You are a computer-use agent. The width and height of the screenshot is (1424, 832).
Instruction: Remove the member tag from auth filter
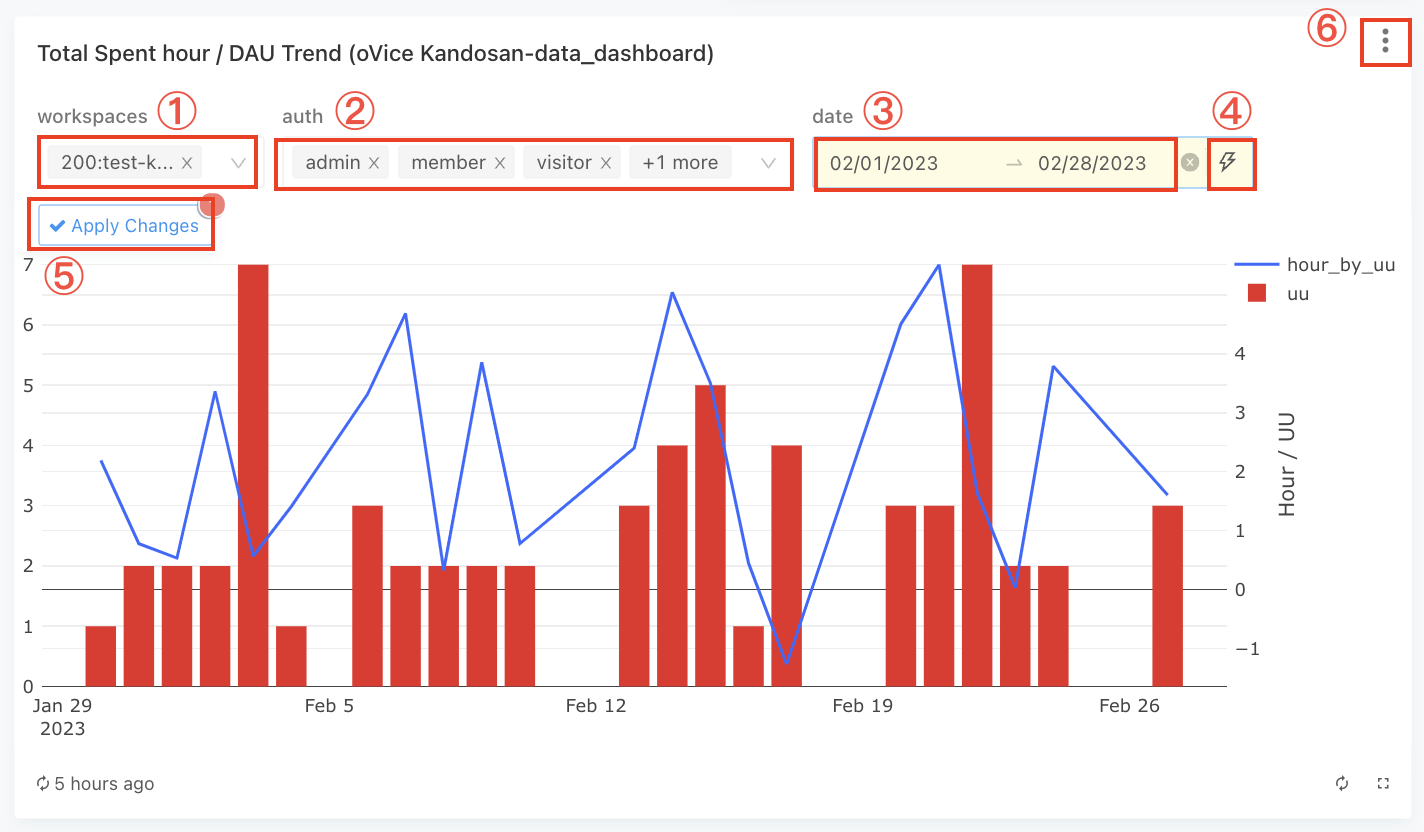tap(499, 163)
